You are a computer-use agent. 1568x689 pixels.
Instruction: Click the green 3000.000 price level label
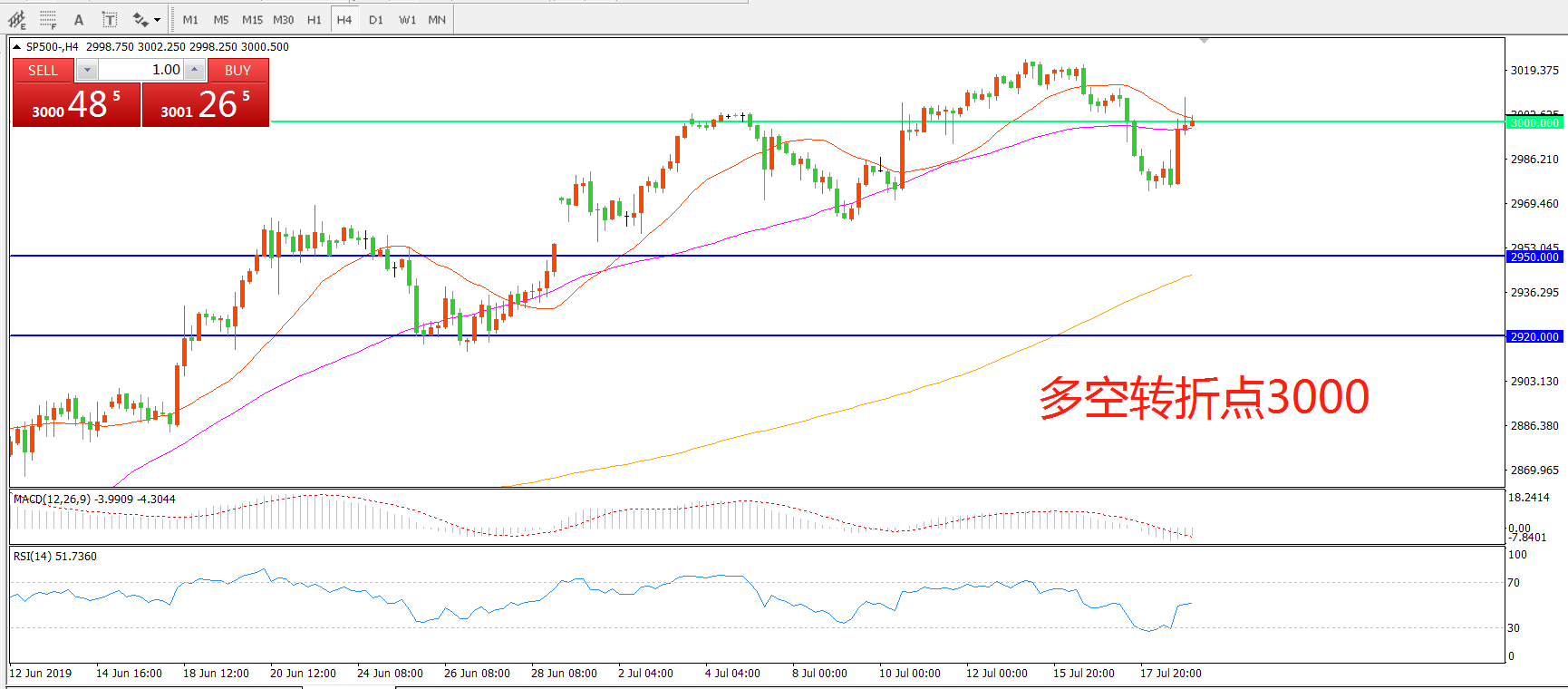tap(1534, 122)
